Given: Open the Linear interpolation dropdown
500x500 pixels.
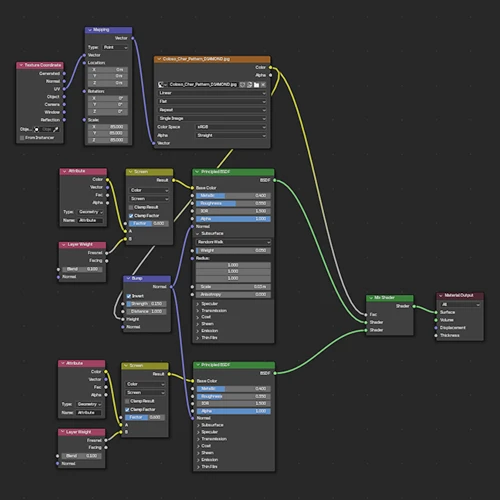Looking at the screenshot, I should pos(212,93).
